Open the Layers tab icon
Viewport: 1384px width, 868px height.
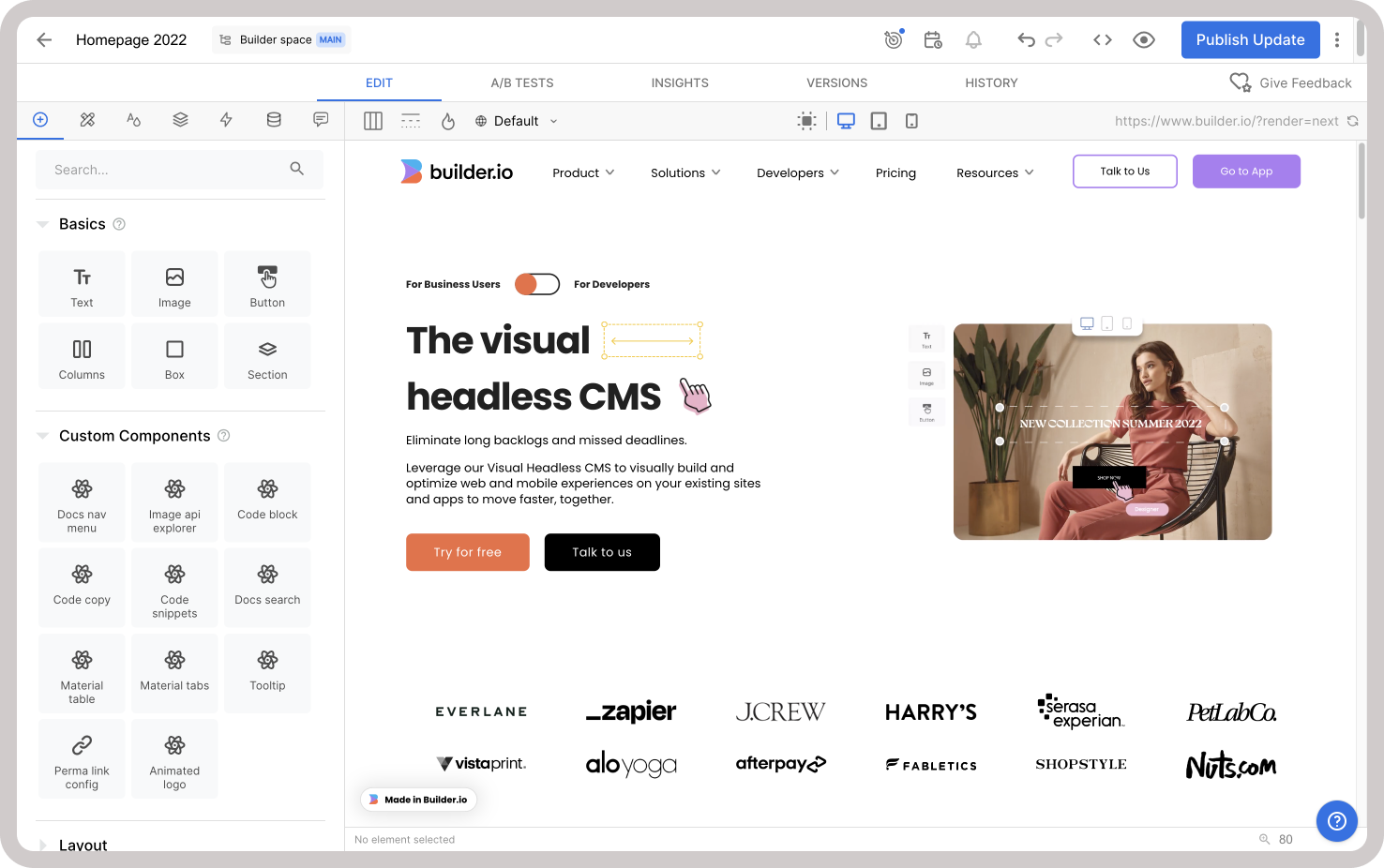180,119
